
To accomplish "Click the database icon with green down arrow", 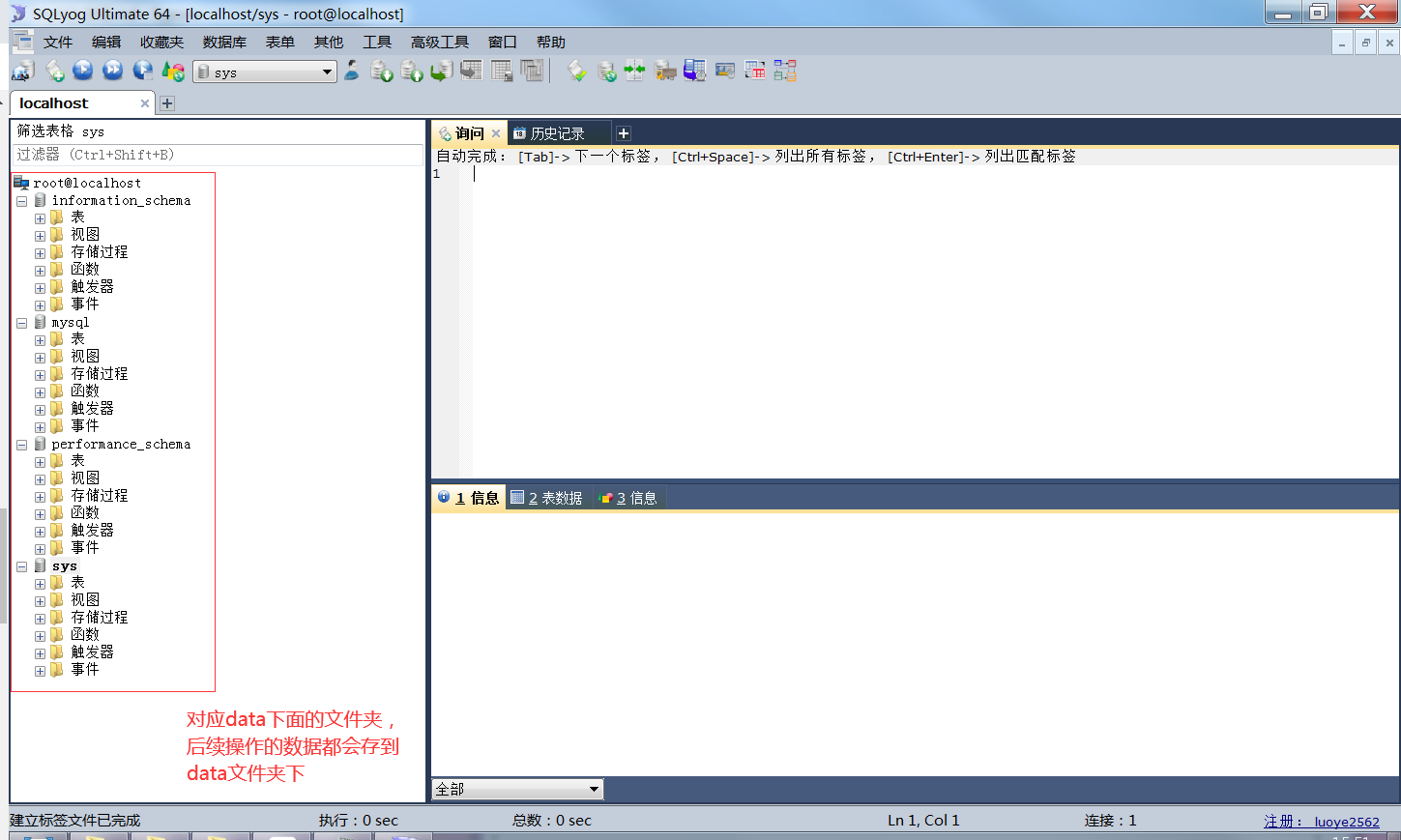I will tap(382, 71).
